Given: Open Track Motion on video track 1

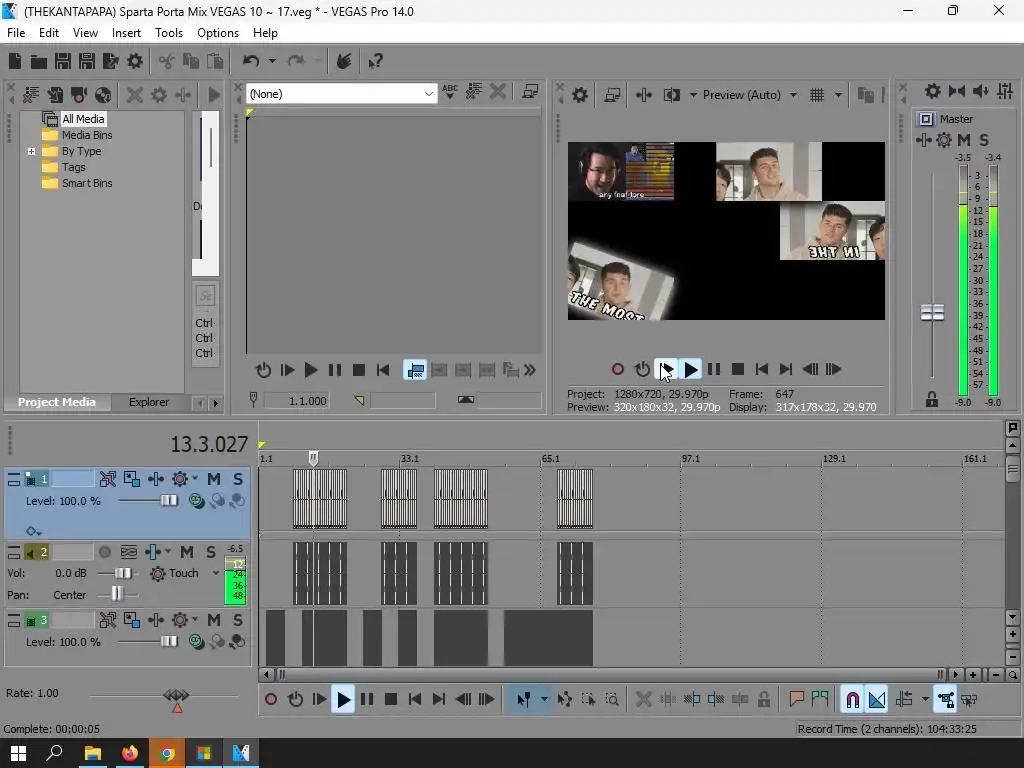Looking at the screenshot, I should point(131,479).
